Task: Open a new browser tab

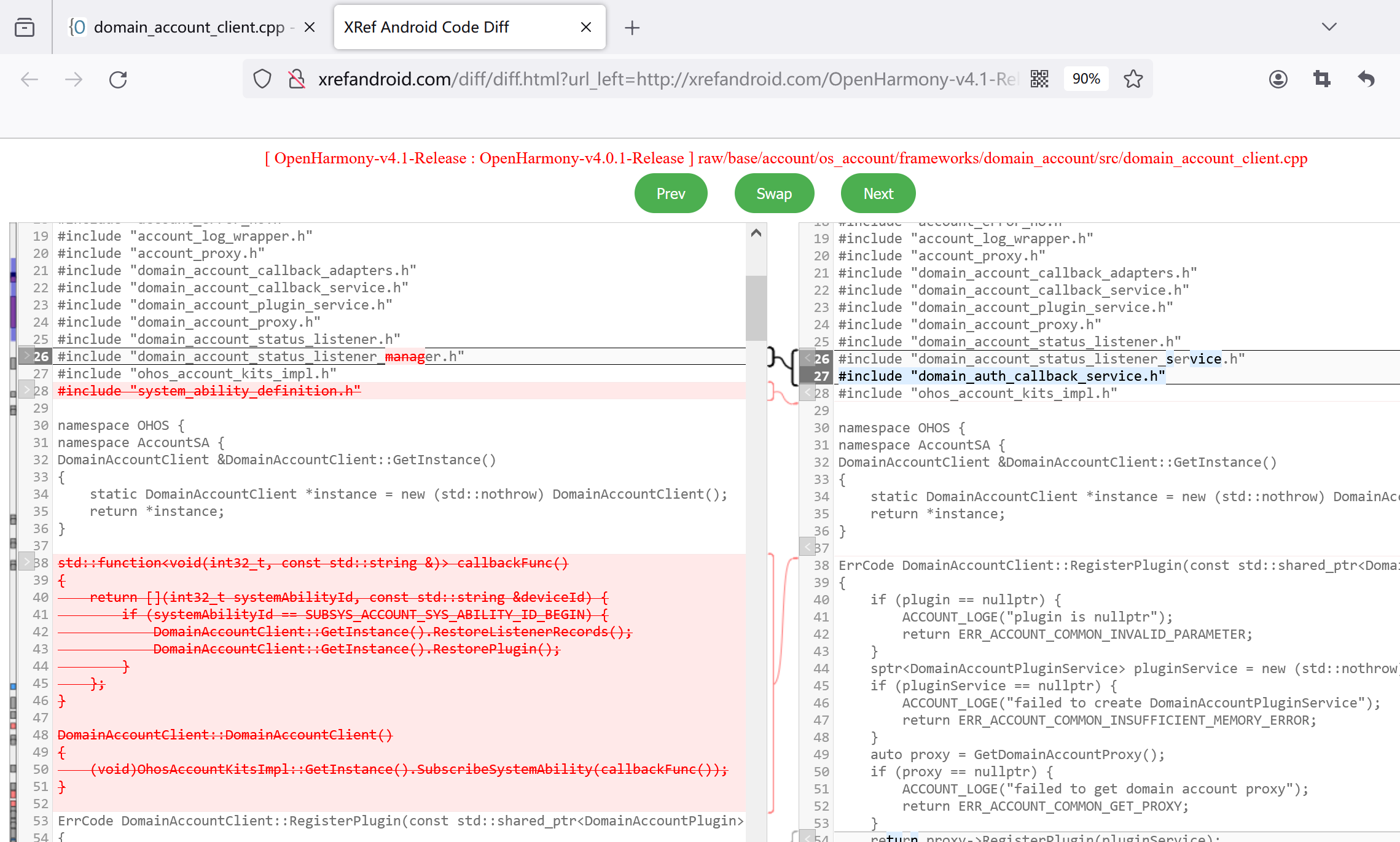Action: click(632, 27)
